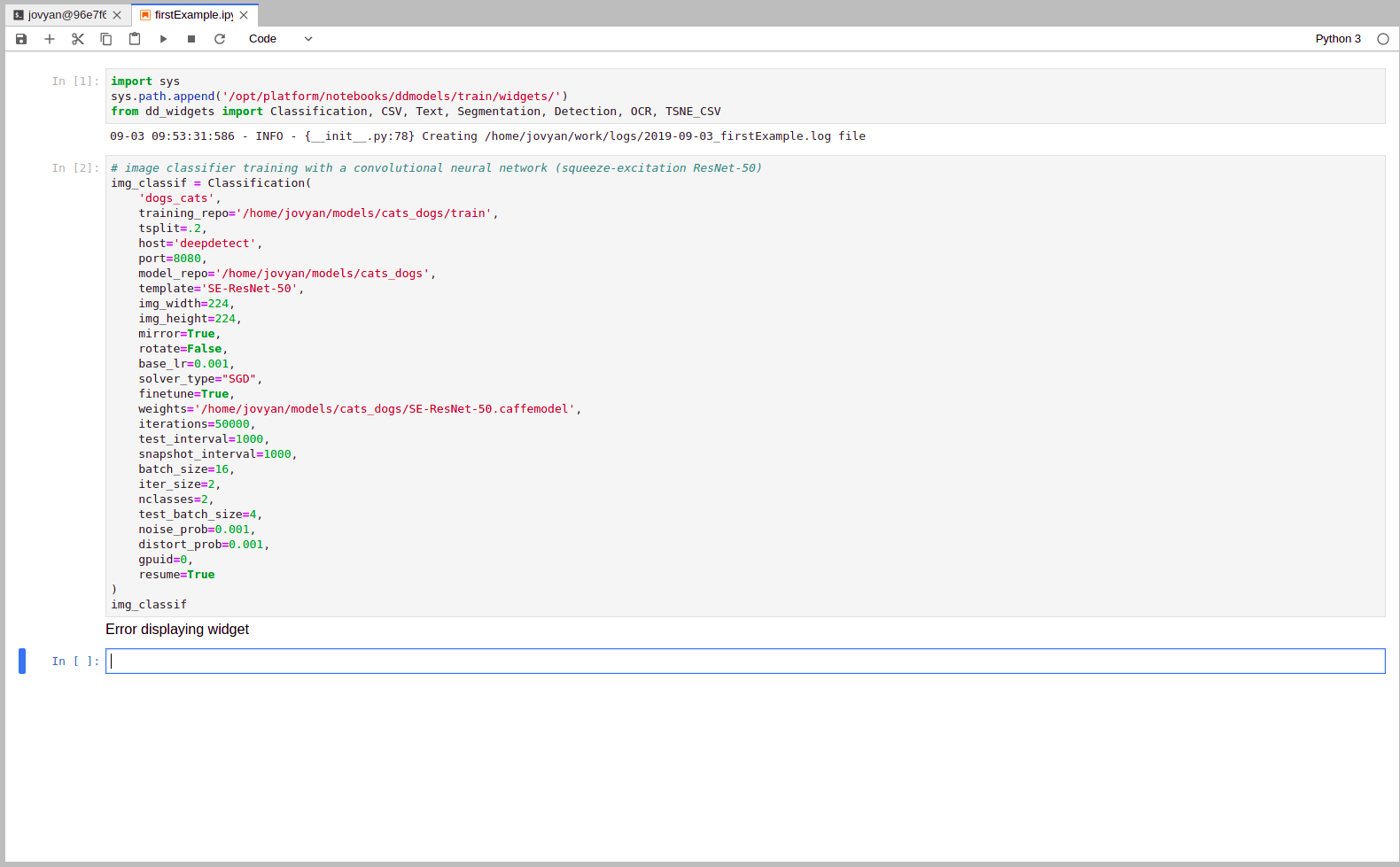Switch to the jovyan@96e7f6 terminal tab
The height and width of the screenshot is (867, 1400).
[66, 15]
